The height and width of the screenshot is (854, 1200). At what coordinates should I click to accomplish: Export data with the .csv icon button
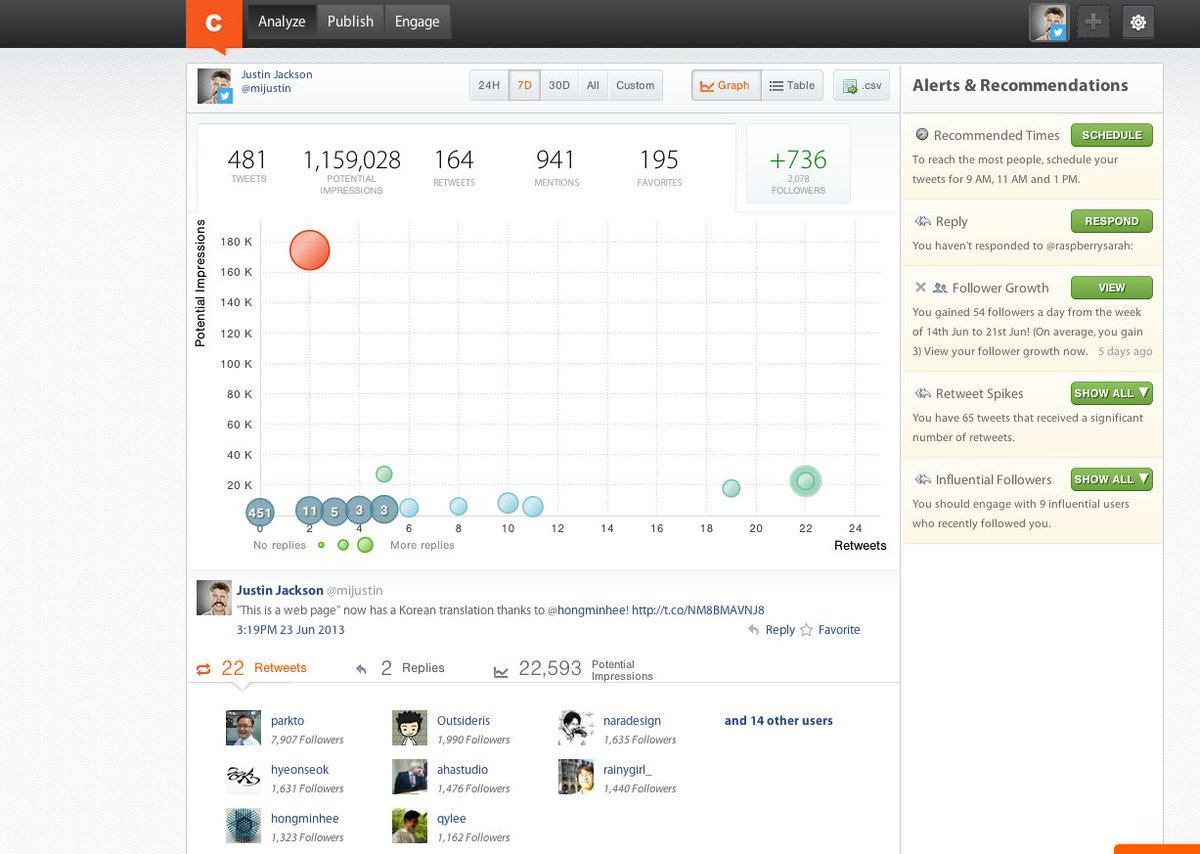[x=861, y=86]
